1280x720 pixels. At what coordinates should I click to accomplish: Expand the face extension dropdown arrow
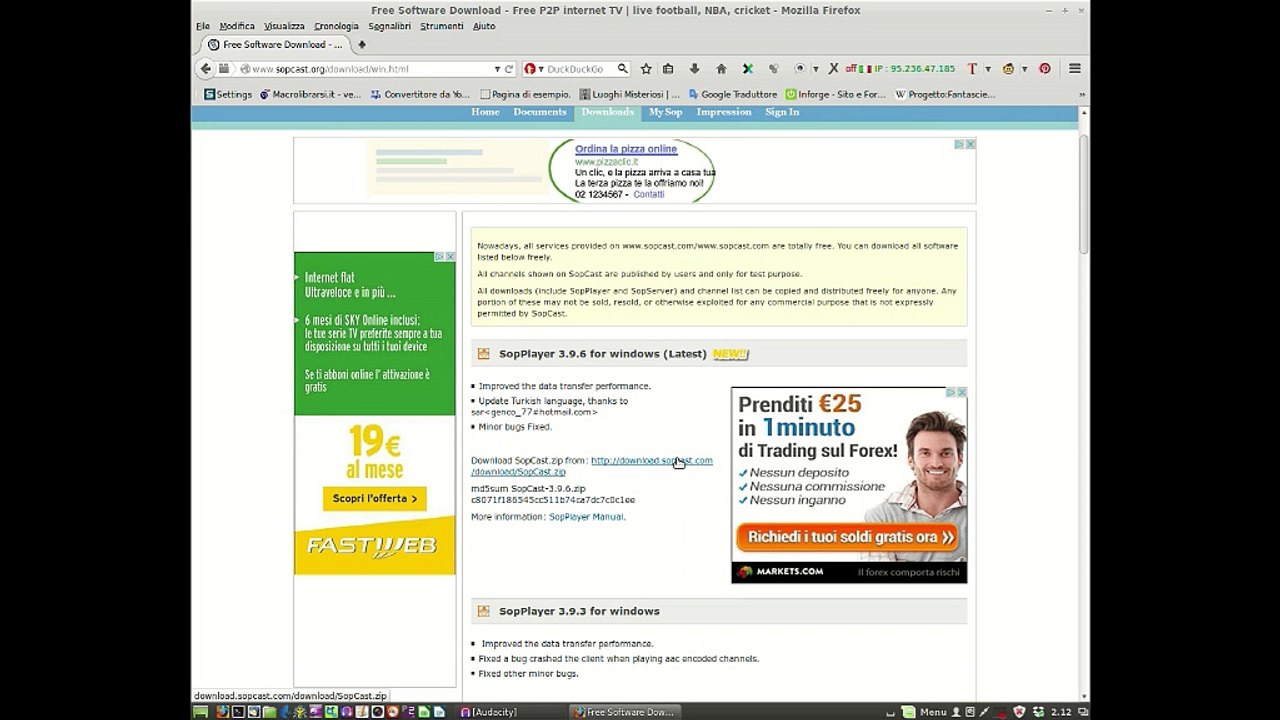point(1024,69)
